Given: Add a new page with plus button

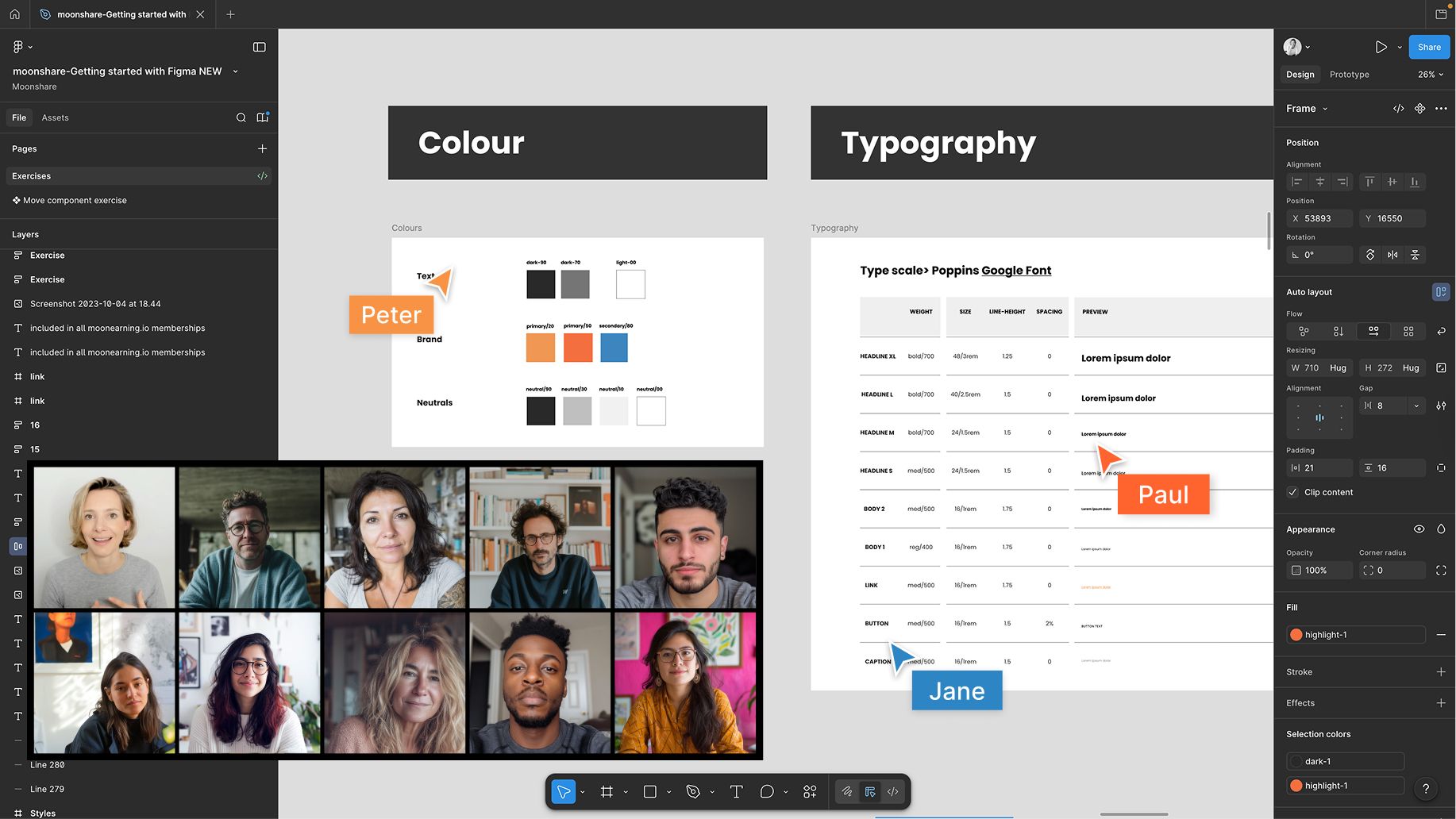Looking at the screenshot, I should [262, 148].
